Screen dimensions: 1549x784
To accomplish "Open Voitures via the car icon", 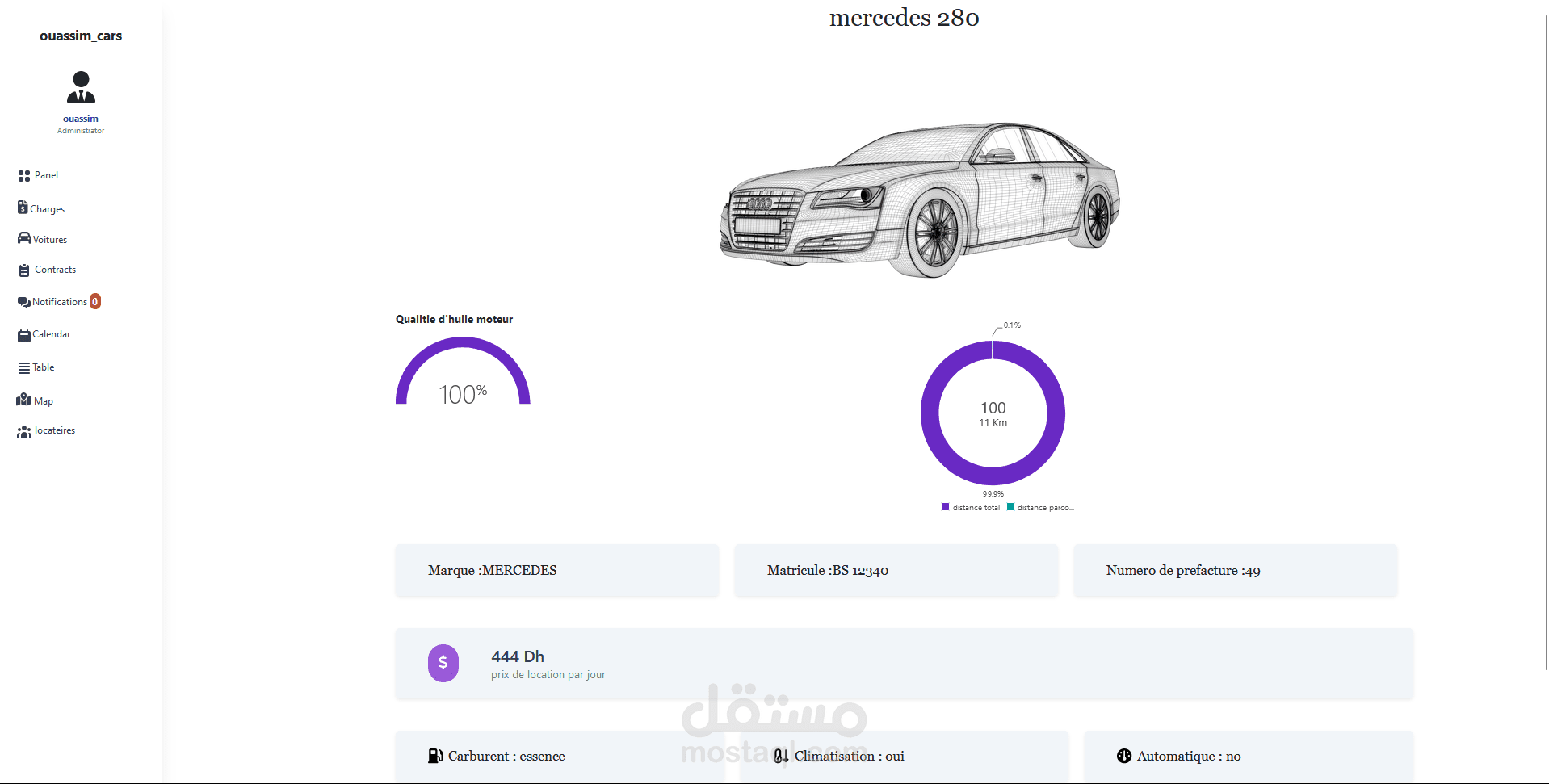I will 23,238.
